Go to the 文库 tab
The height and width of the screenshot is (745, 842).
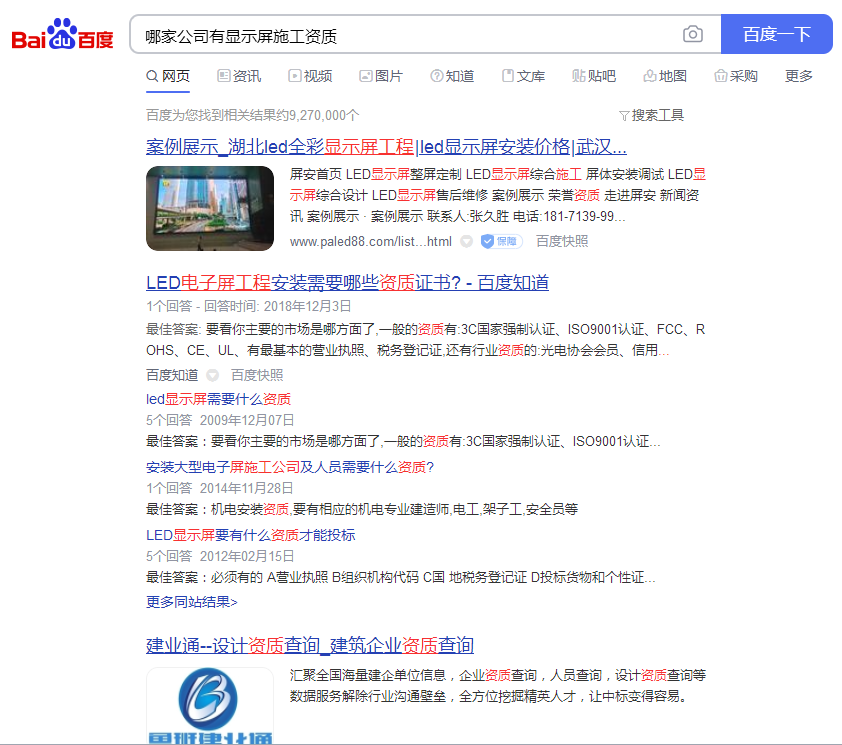[x=523, y=76]
